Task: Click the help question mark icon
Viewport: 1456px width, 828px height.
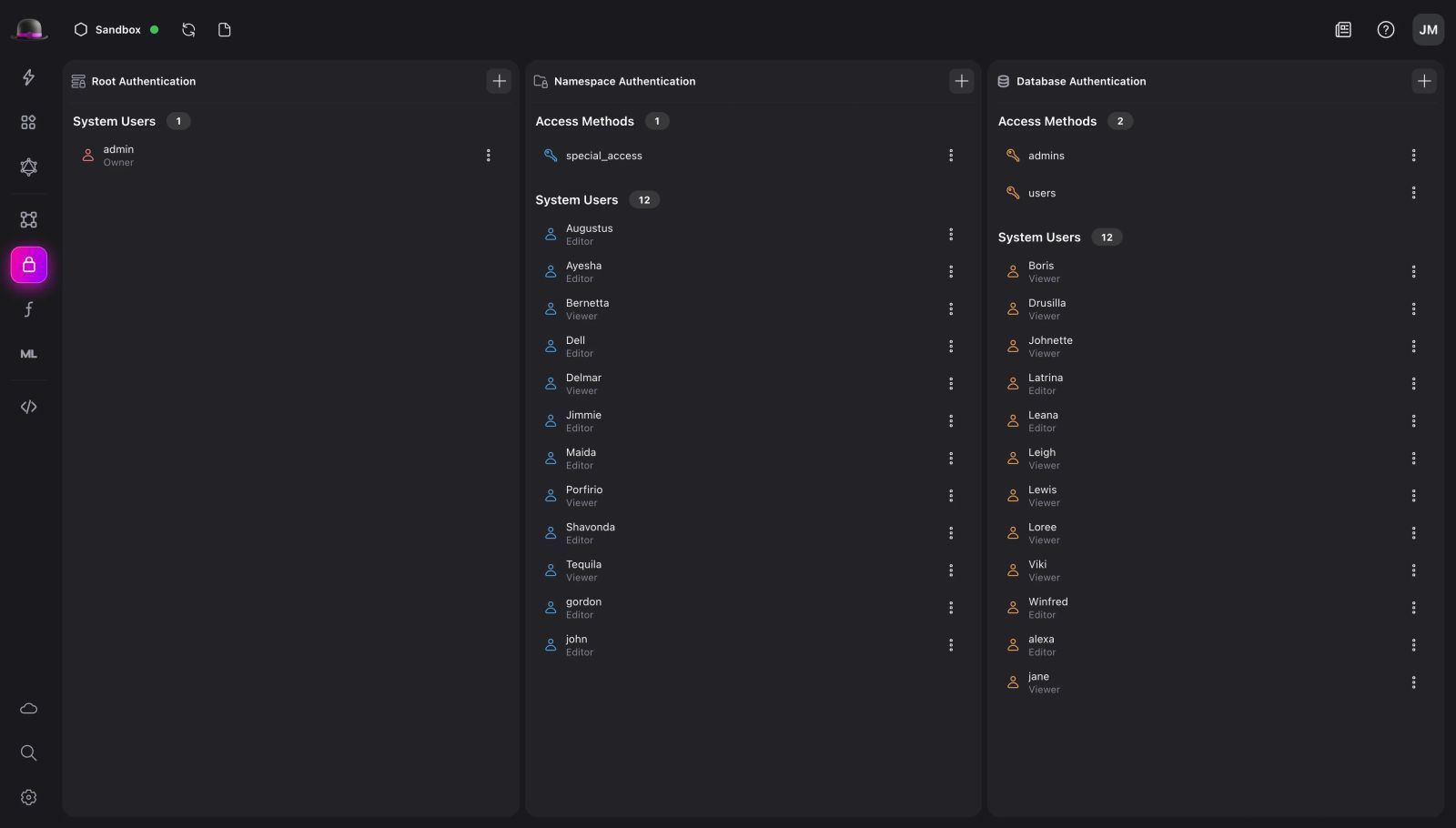Action: (1385, 30)
